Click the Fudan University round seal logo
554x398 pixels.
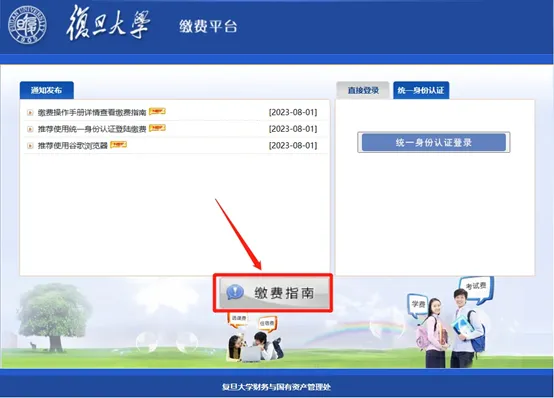tap(28, 25)
